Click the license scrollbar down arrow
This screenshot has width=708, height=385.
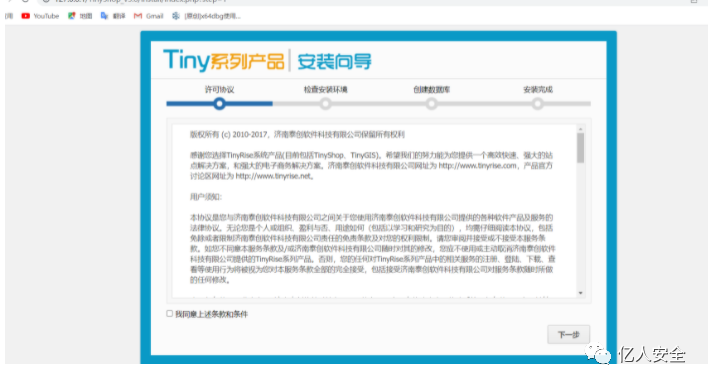click(581, 293)
